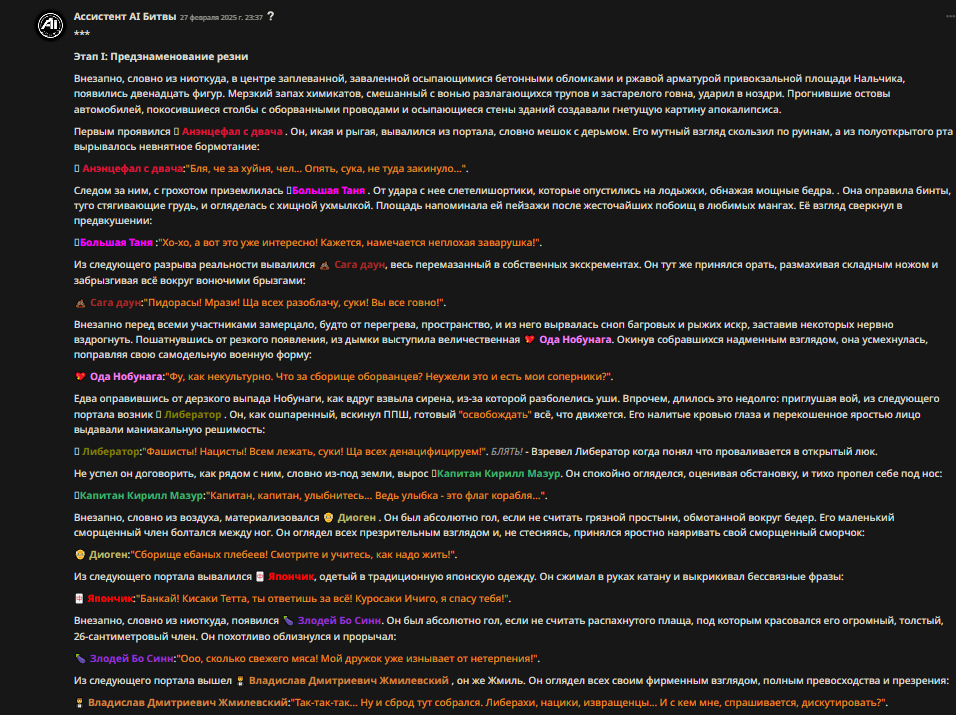
Task: Click the "***" line under the author name
Action: click(x=82, y=34)
